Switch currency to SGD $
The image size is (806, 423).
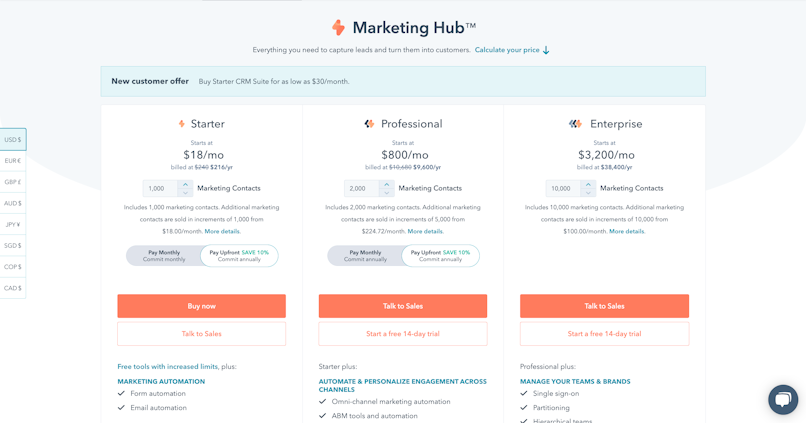pyautogui.click(x=13, y=246)
